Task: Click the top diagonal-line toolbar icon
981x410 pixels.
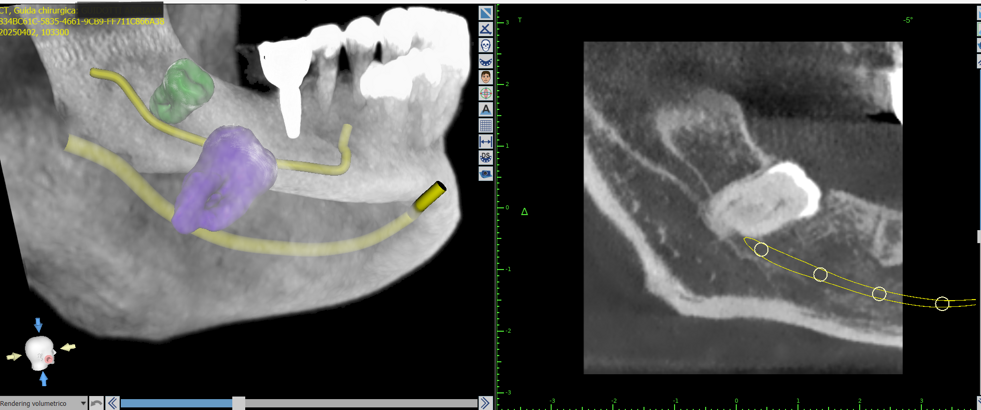Action: coord(486,13)
